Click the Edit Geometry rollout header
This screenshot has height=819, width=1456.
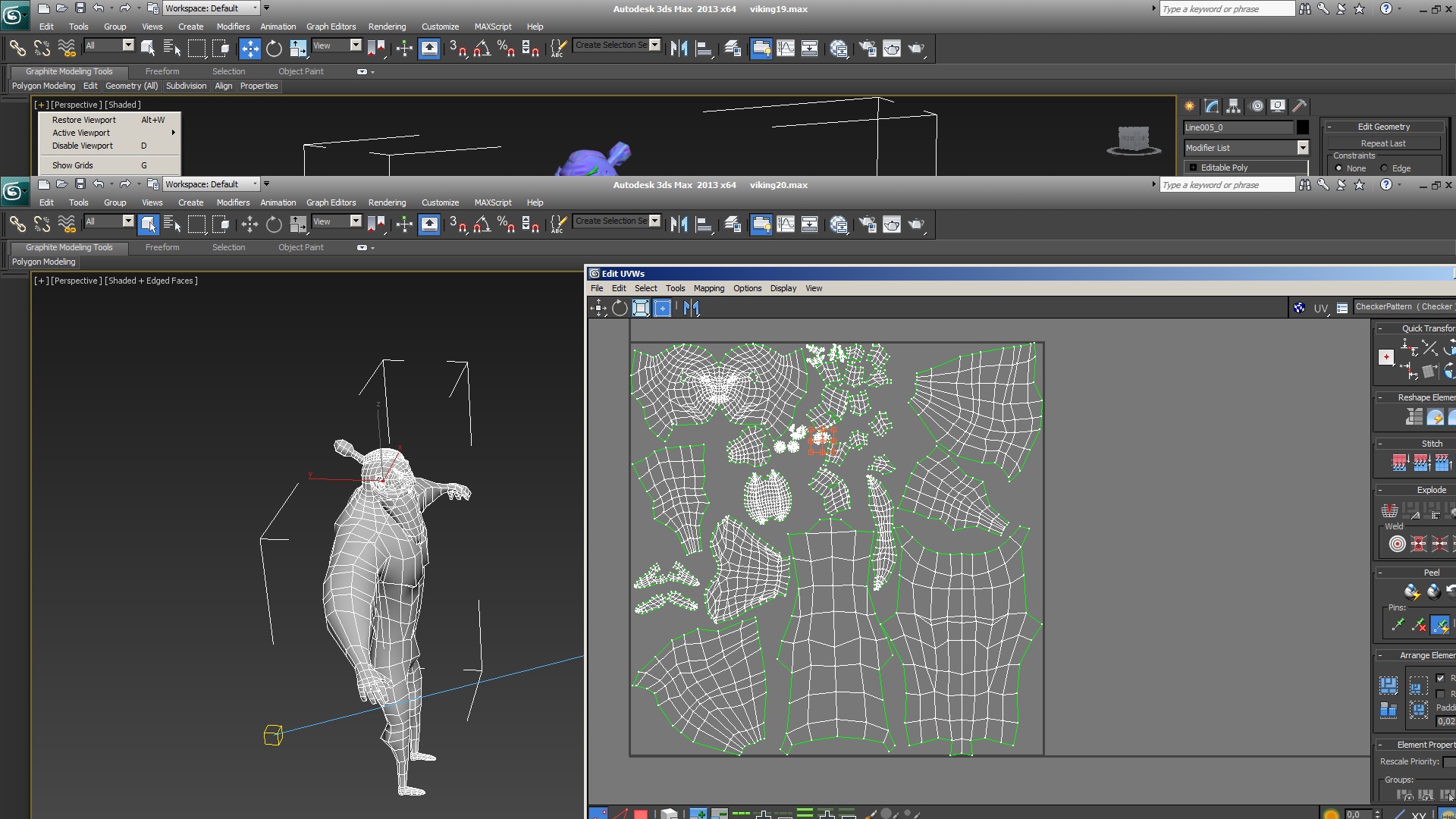coord(1383,127)
